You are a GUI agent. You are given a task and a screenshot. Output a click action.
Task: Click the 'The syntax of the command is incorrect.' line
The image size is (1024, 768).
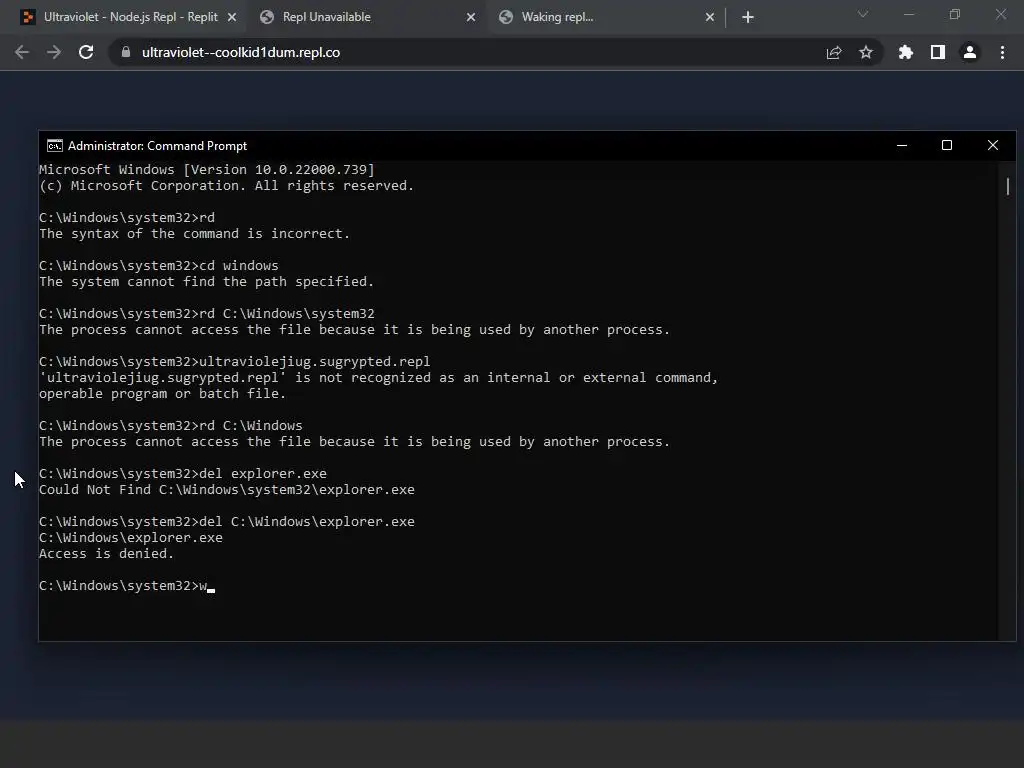[x=195, y=233]
